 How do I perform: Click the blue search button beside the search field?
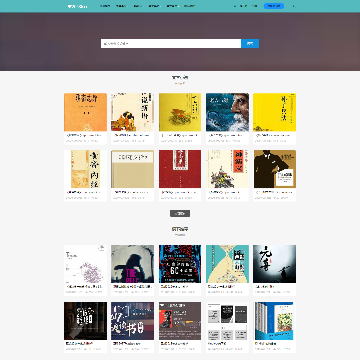pyautogui.click(x=250, y=44)
